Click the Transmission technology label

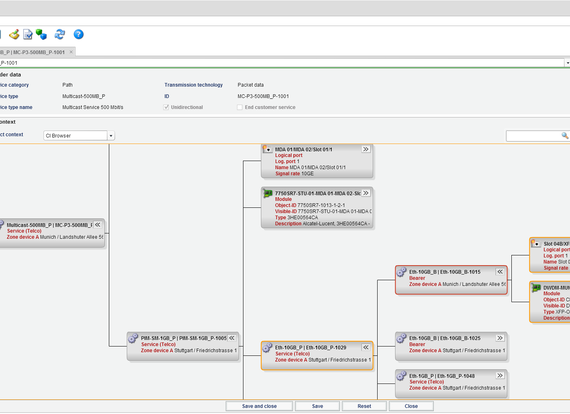[x=193, y=85]
